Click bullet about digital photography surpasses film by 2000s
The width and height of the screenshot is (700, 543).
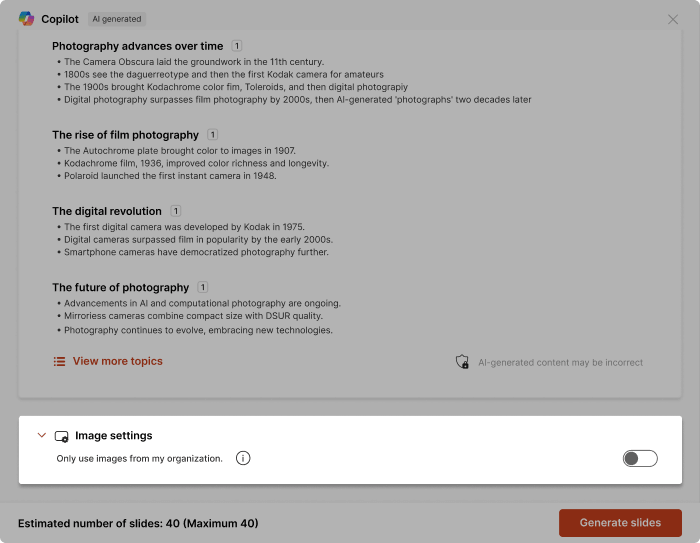(x=298, y=99)
